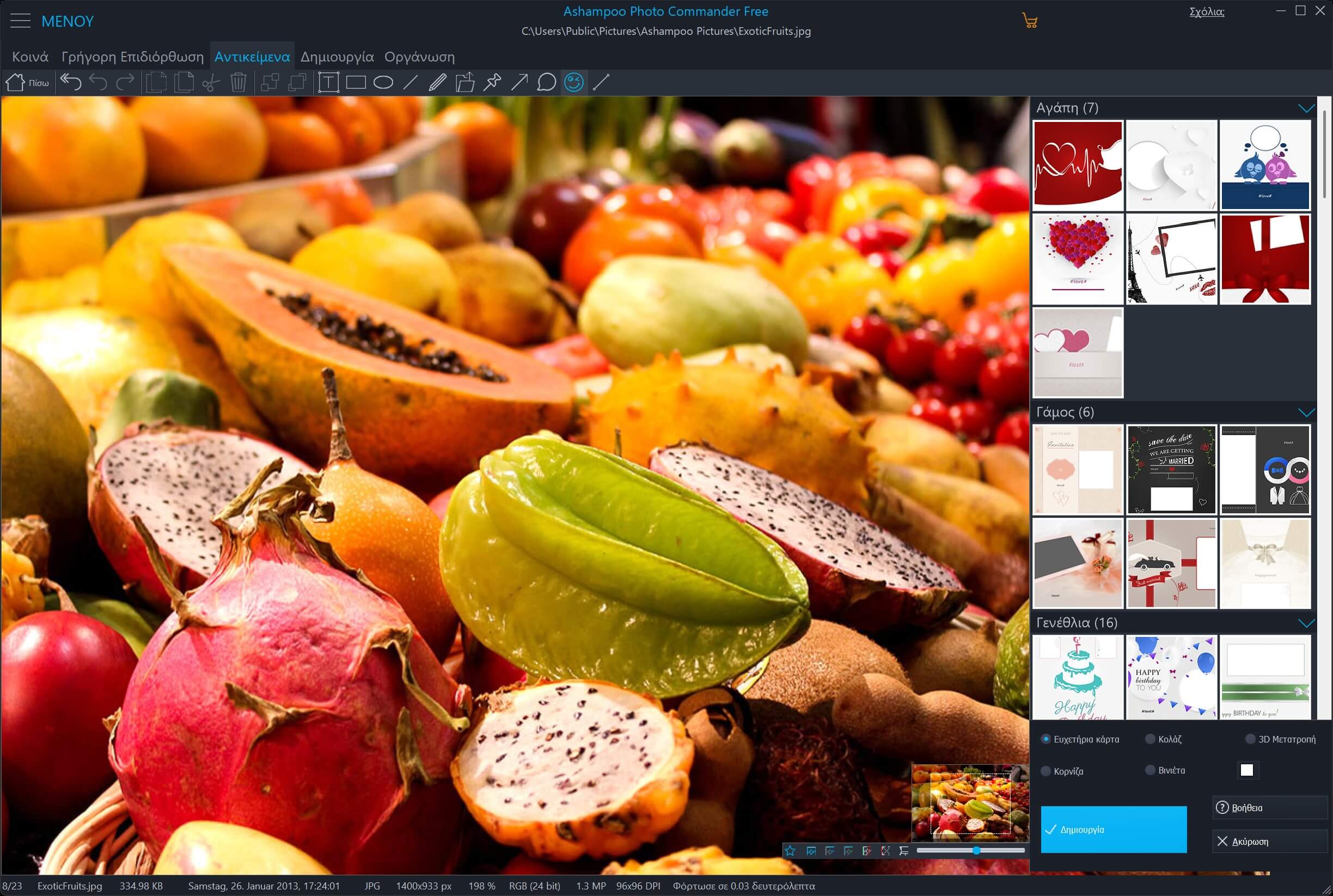Collapse the Γάμος section
This screenshot has height=896, width=1333.
coord(1306,413)
